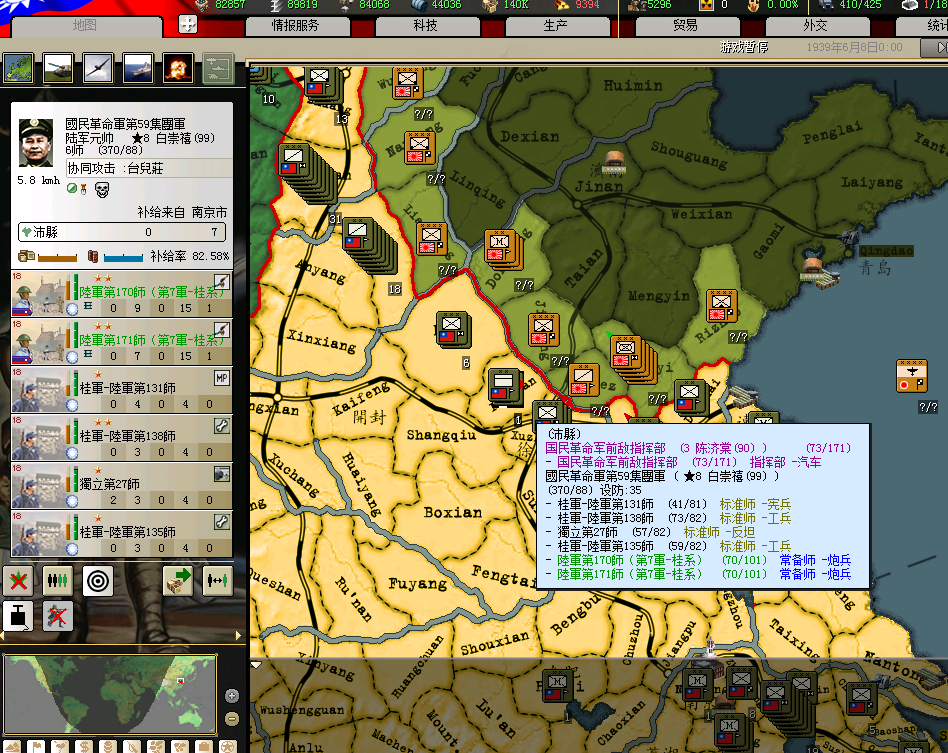Click the black detonator plunger icon

point(18,616)
